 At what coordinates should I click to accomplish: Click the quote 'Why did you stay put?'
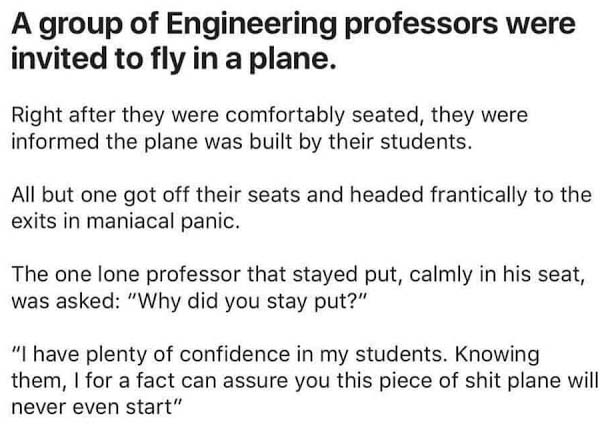(247, 302)
